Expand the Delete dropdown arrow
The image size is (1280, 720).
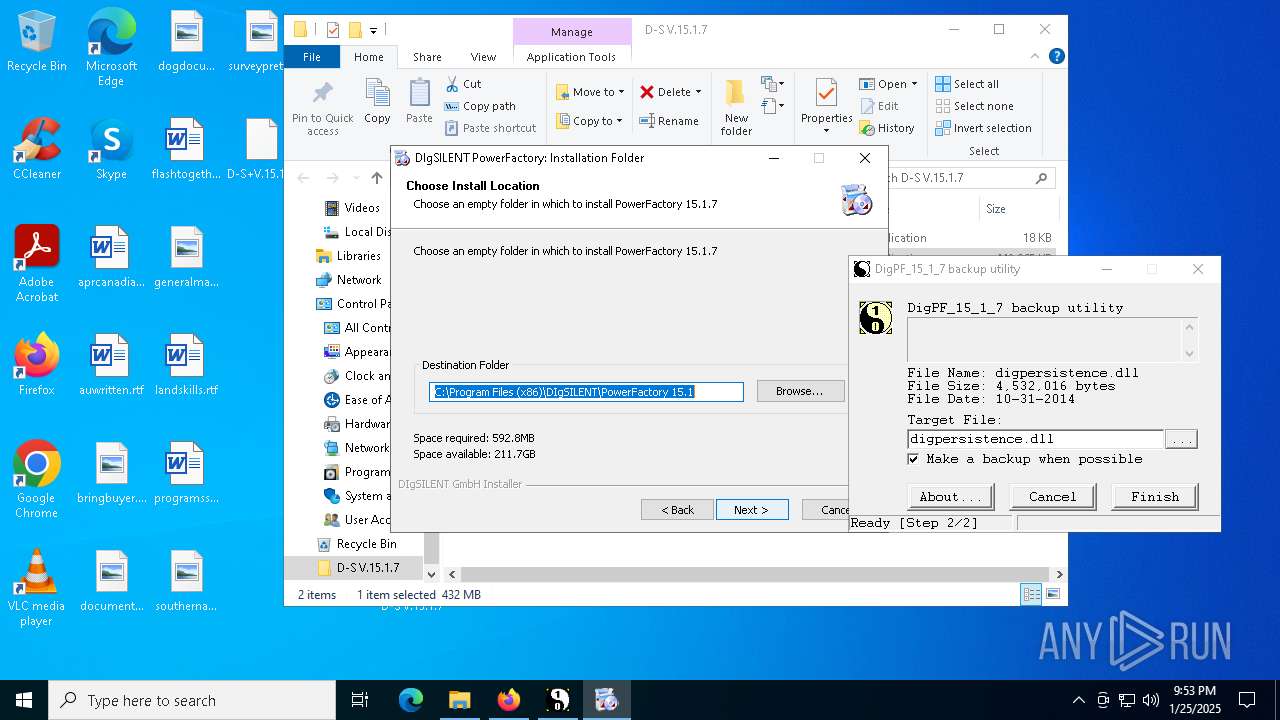(698, 92)
